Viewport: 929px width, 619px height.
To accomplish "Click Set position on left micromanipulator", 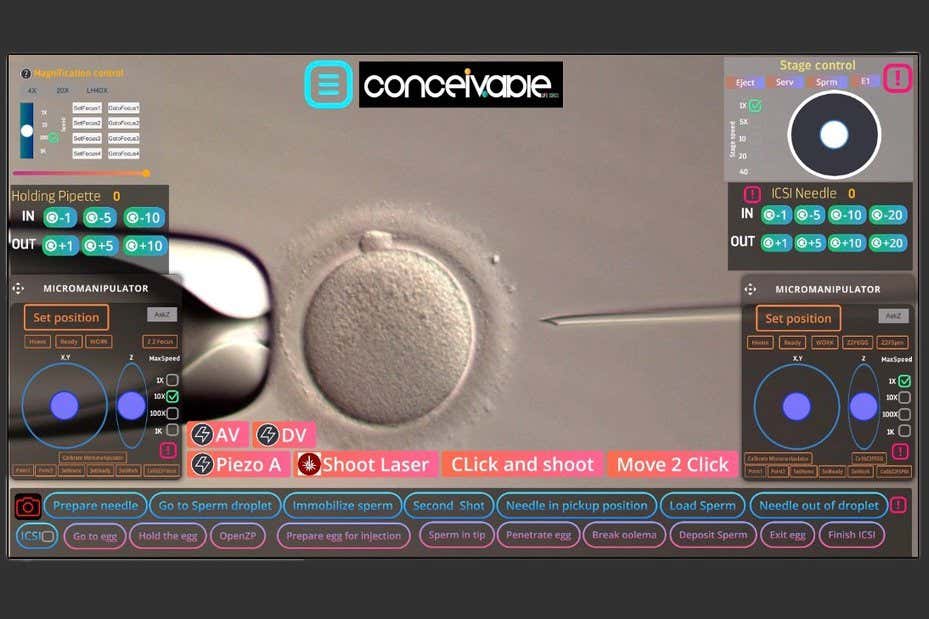I will [66, 318].
